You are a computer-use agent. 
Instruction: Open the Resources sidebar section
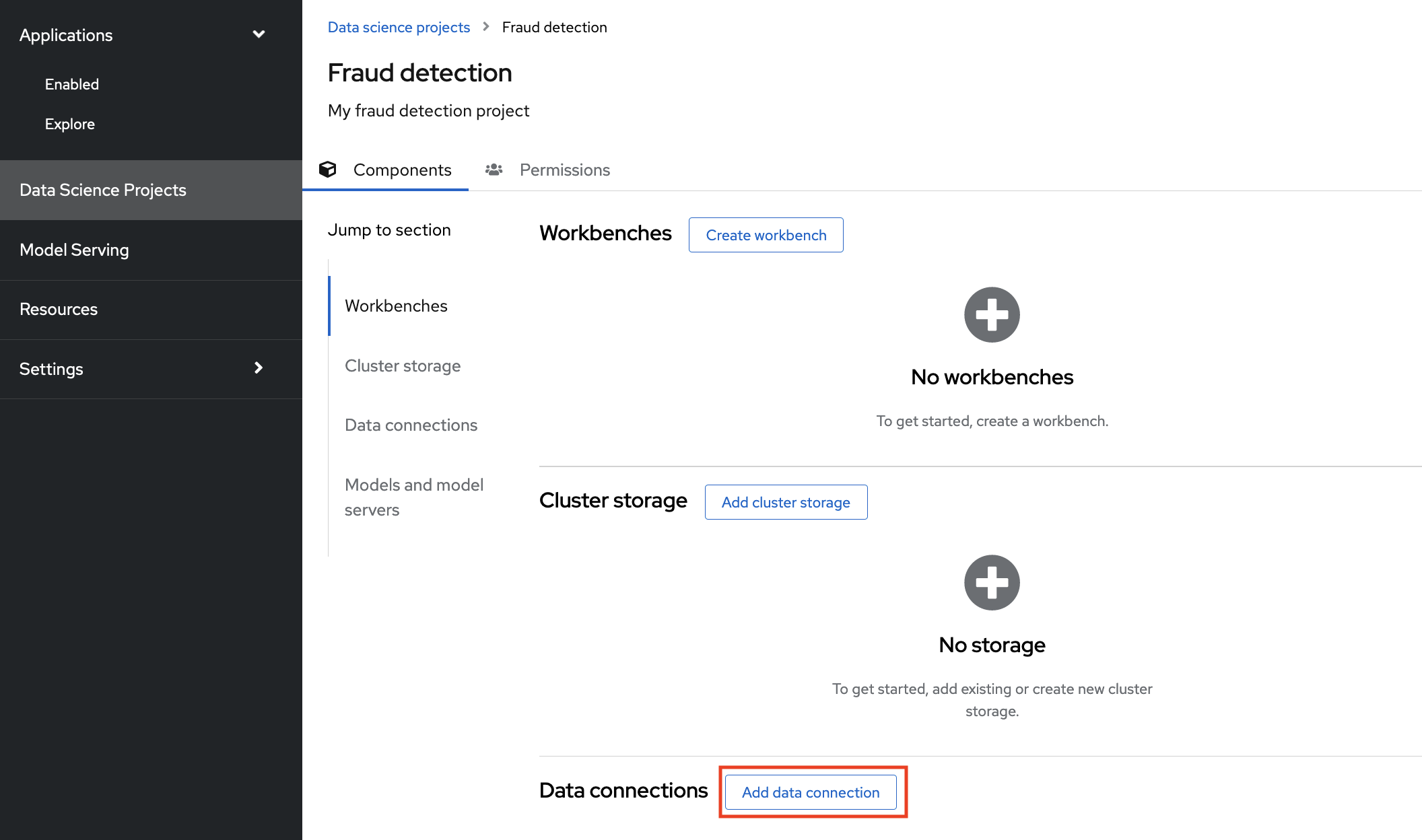pos(58,309)
